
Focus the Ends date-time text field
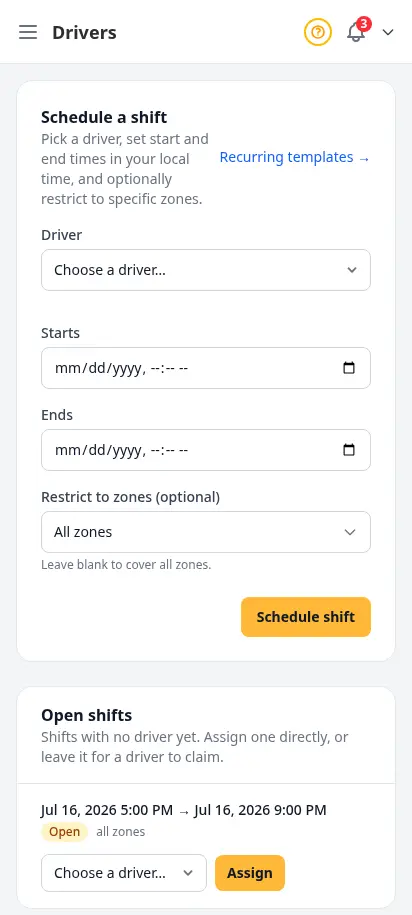[193, 450]
